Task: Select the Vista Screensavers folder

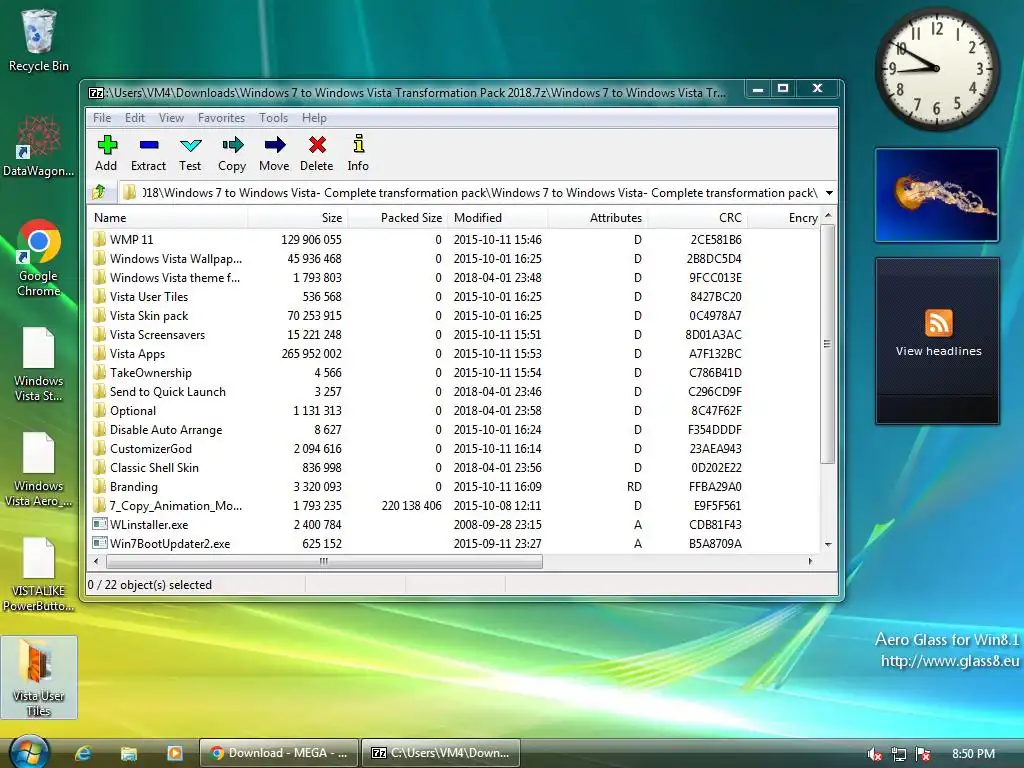Action: [453, 334]
